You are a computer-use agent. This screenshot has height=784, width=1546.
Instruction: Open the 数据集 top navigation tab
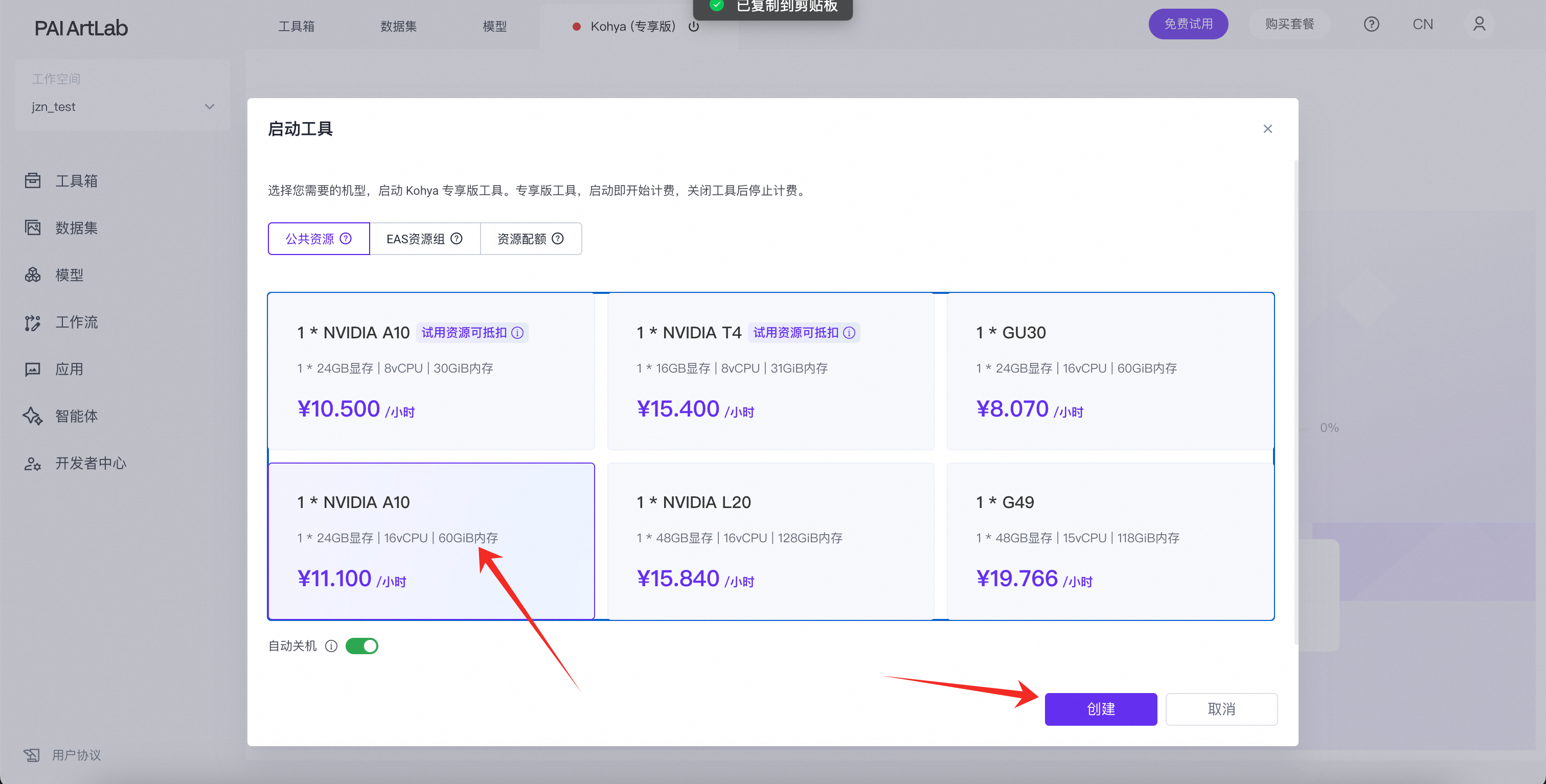(398, 27)
